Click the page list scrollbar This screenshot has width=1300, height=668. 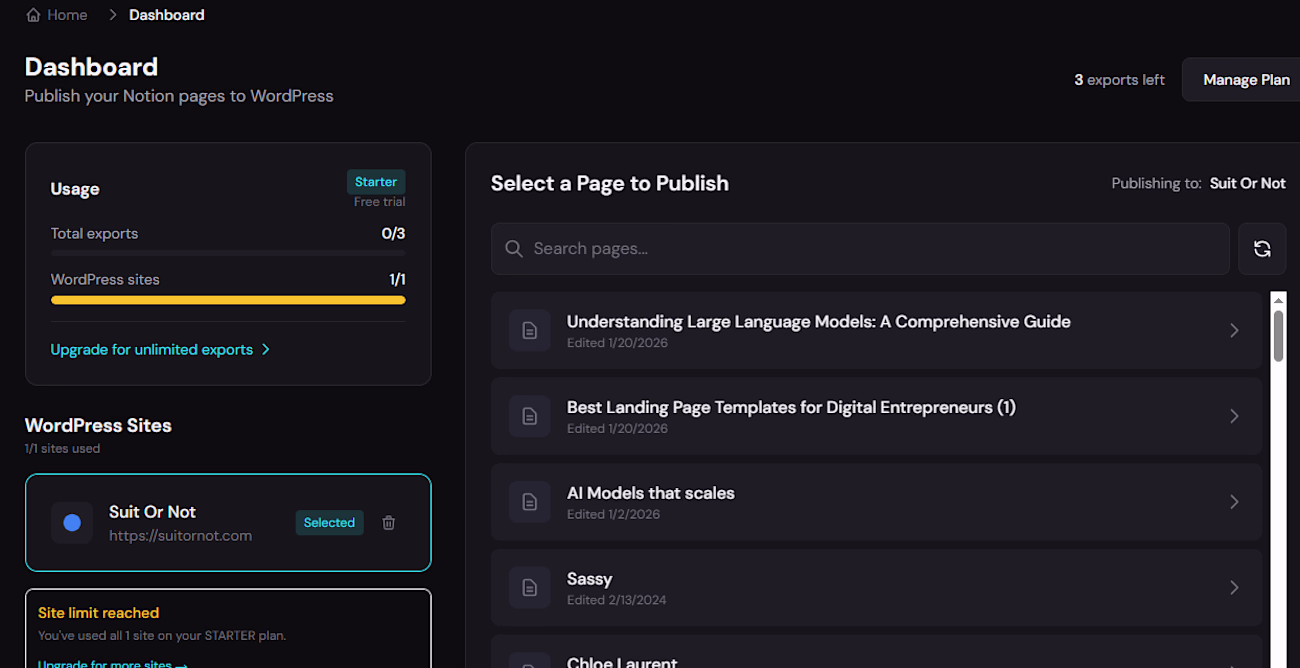[1278, 336]
